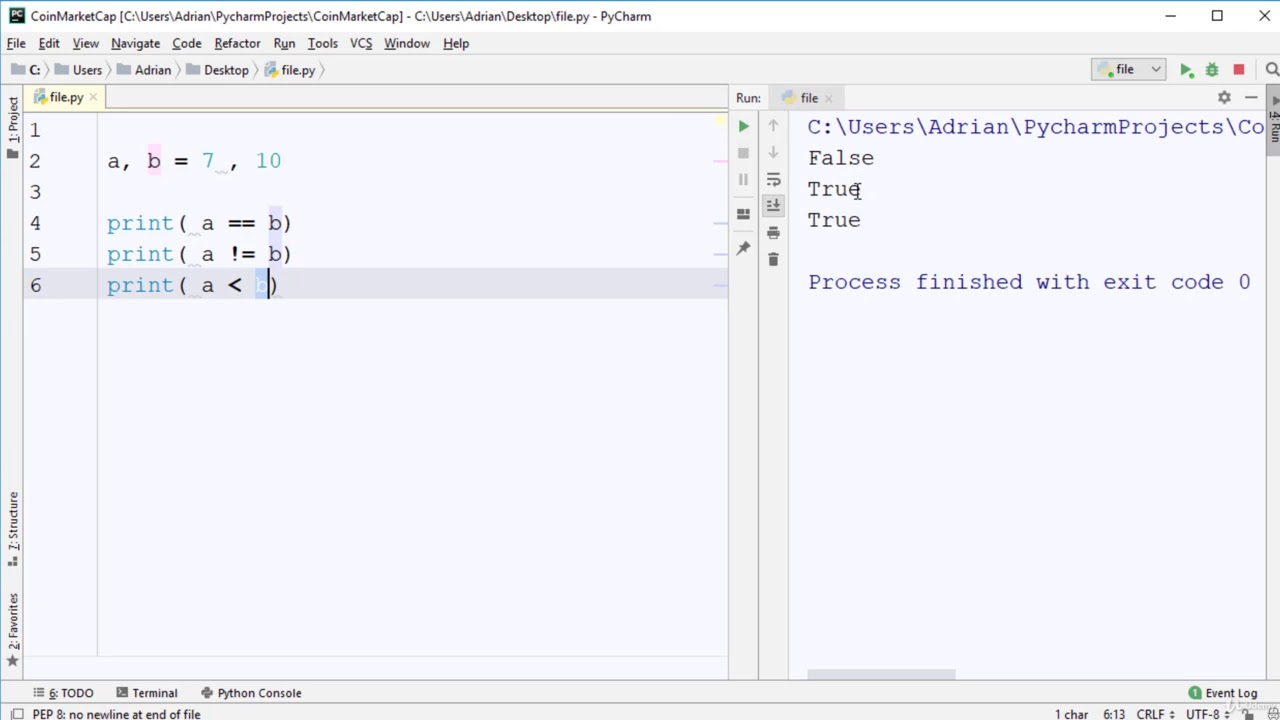The height and width of the screenshot is (720, 1280).
Task: Click the console horizontal scrollbar
Action: [x=881, y=674]
